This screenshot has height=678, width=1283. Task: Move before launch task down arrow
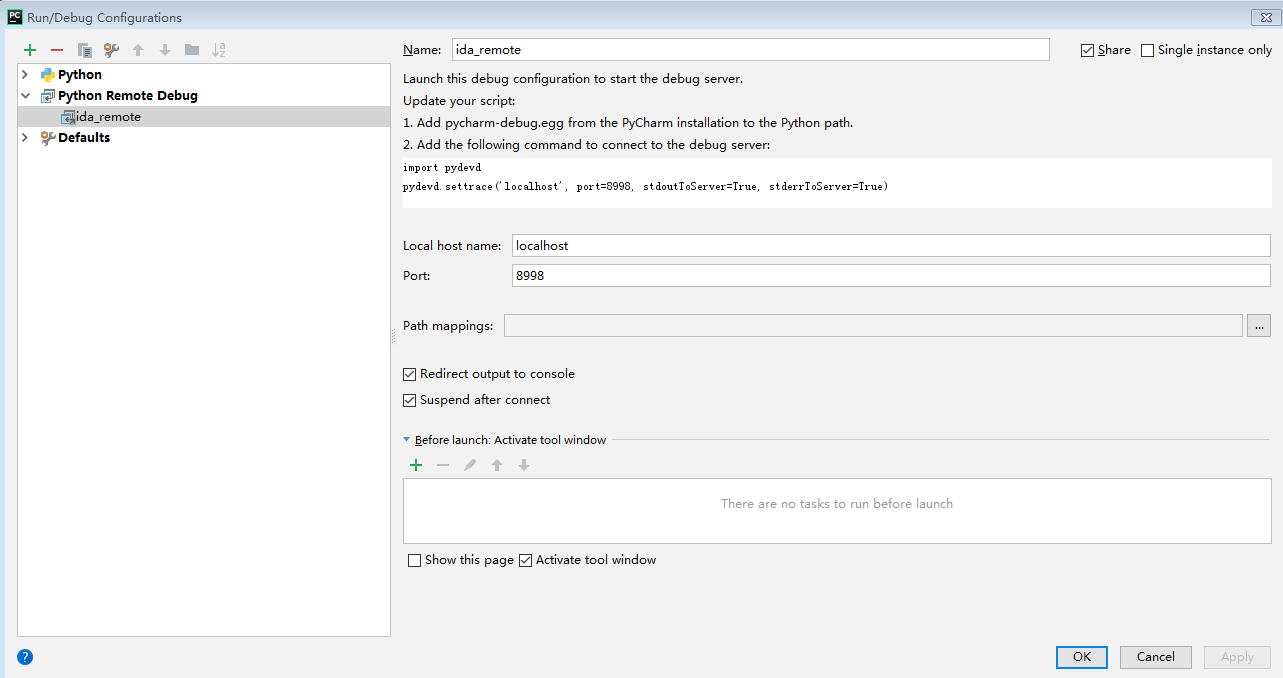(x=524, y=465)
